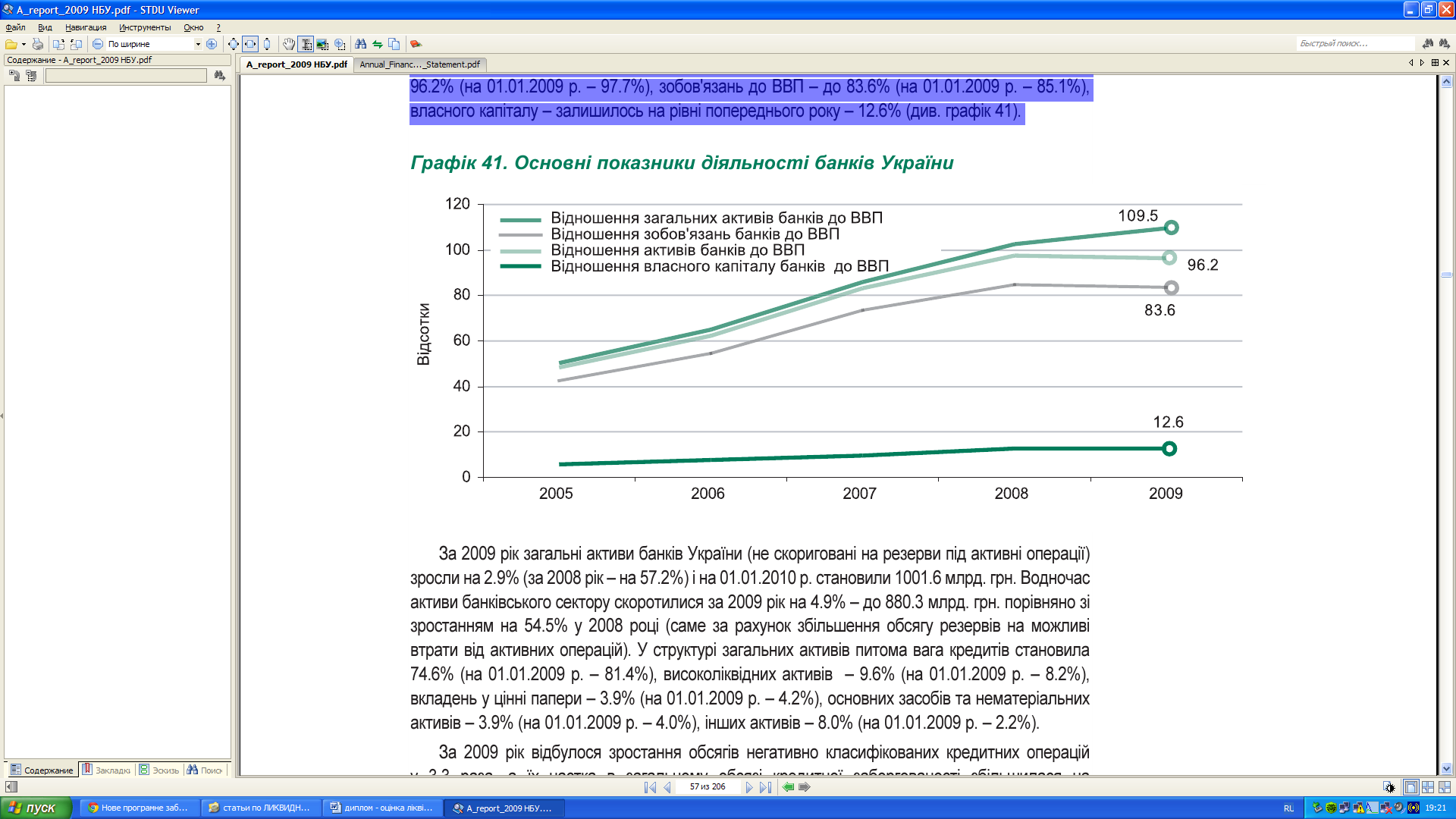1456x819 pixels.
Task: Fit whole page to window icon
Action: [x=234, y=44]
